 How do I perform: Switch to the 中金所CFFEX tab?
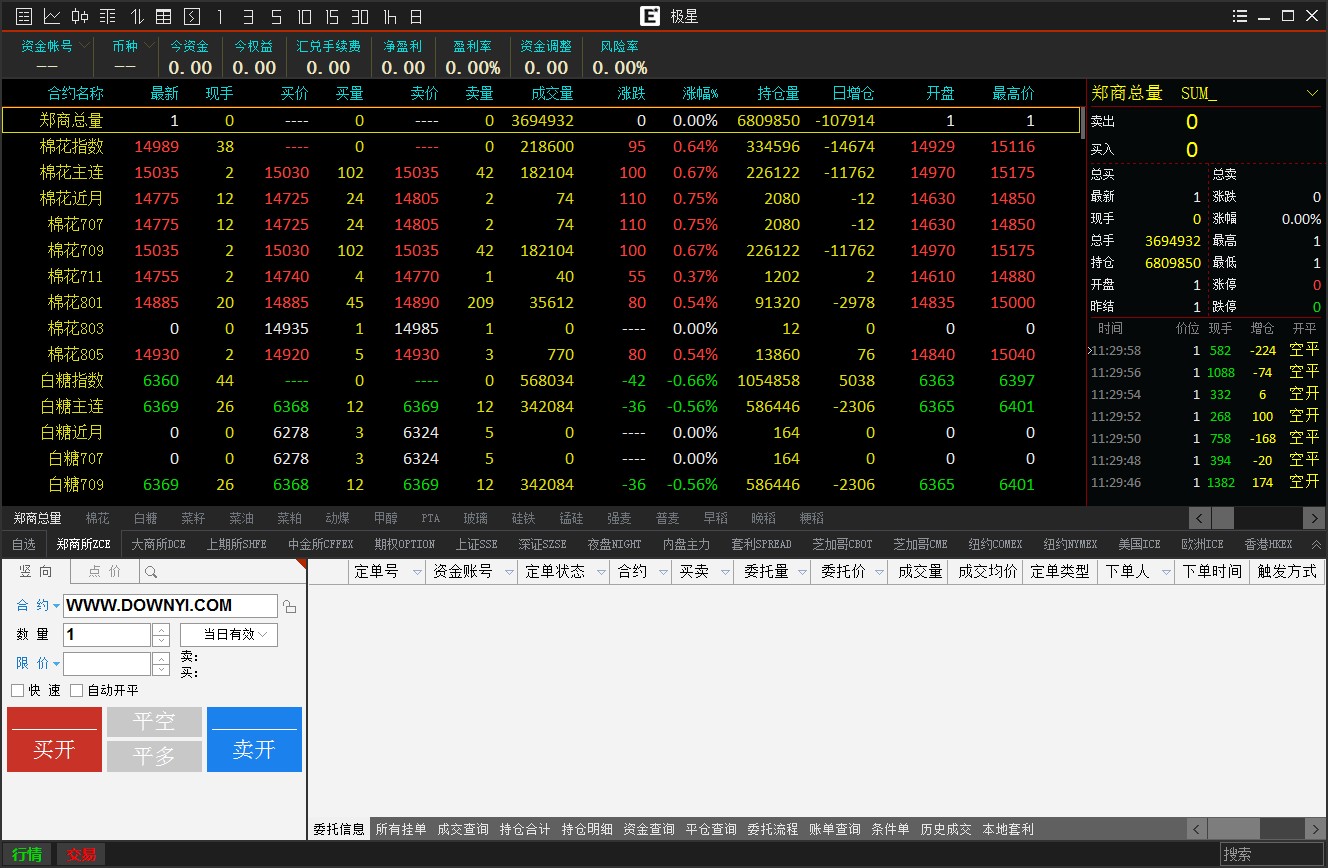click(x=321, y=544)
